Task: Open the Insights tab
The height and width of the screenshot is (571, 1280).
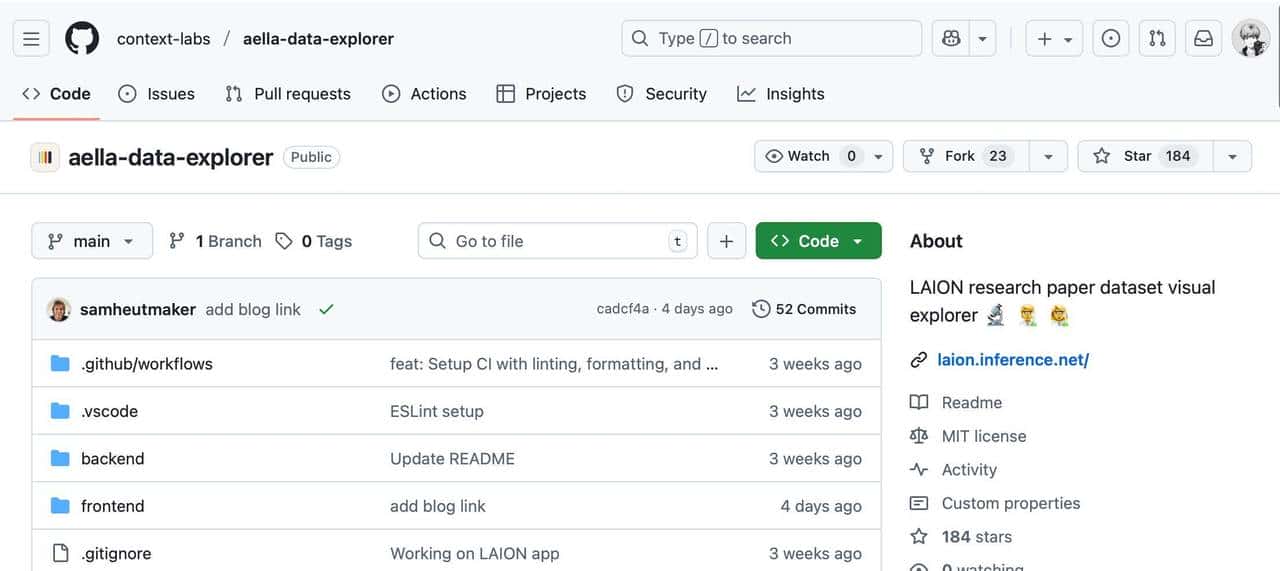Action: tap(781, 94)
